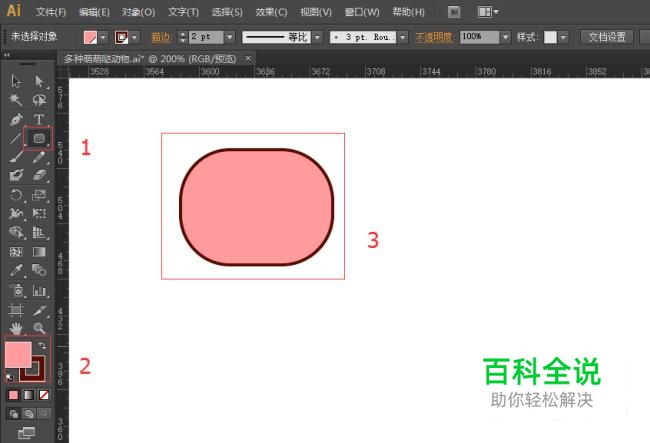Select the Column Graph tool
The image size is (650, 443).
click(x=39, y=290)
